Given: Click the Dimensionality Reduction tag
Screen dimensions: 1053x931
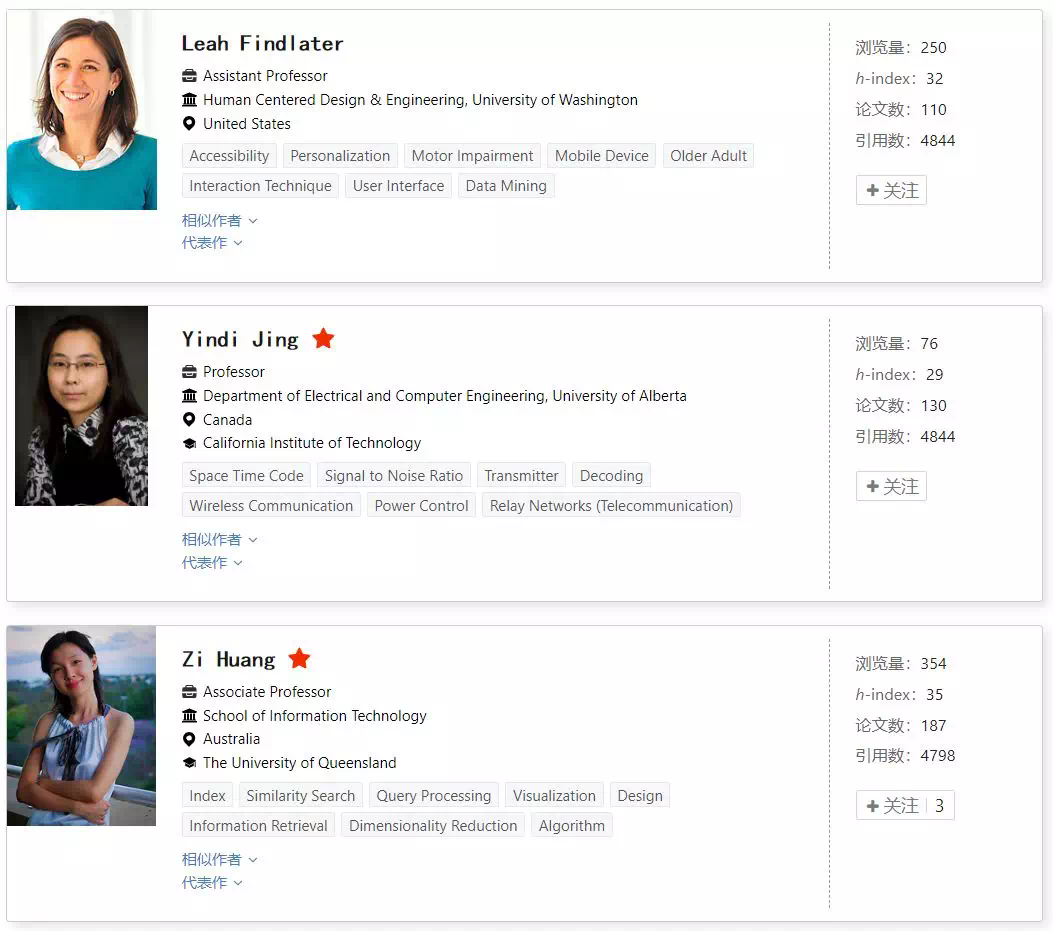Looking at the screenshot, I should [x=432, y=826].
